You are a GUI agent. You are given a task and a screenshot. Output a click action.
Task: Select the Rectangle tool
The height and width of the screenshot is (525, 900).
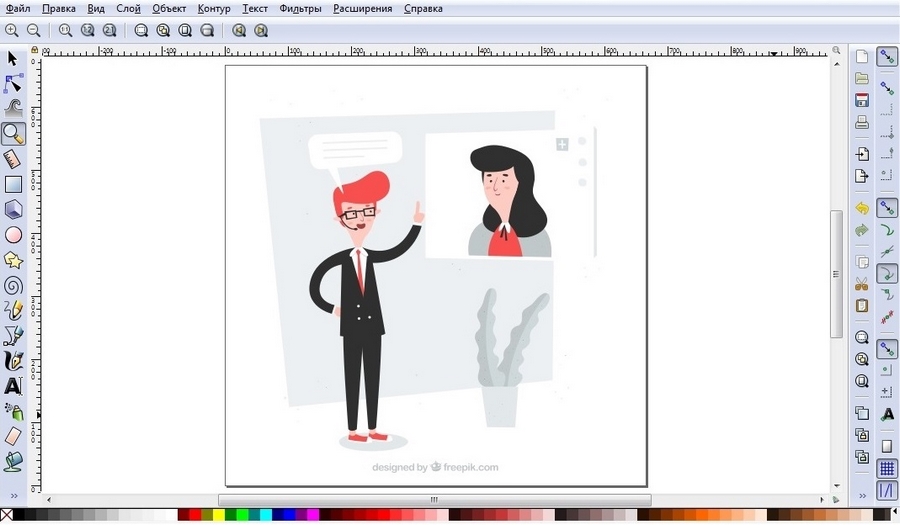coord(13,184)
